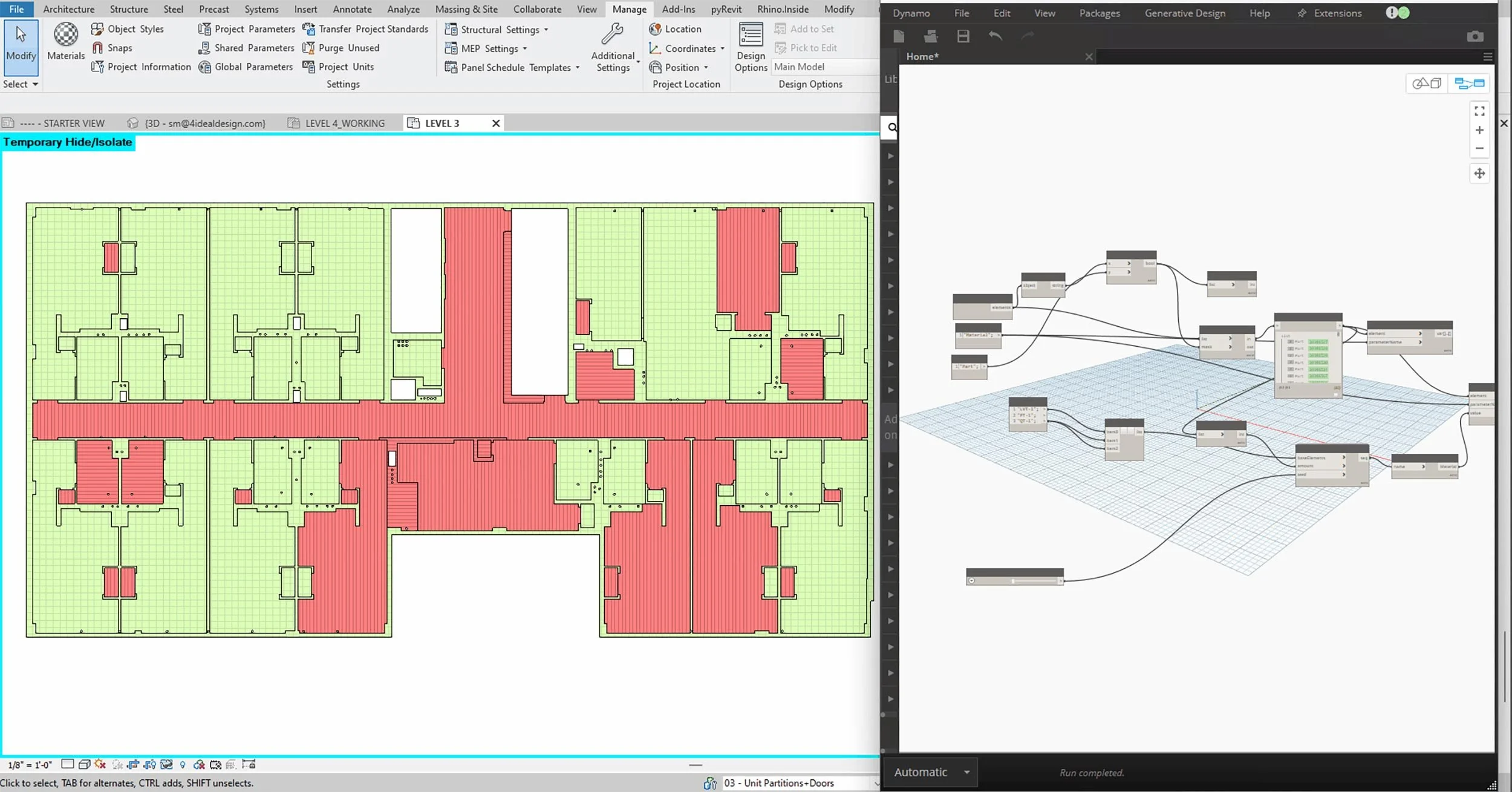Export workspace with camera icon
1512x792 pixels.
click(x=1475, y=37)
